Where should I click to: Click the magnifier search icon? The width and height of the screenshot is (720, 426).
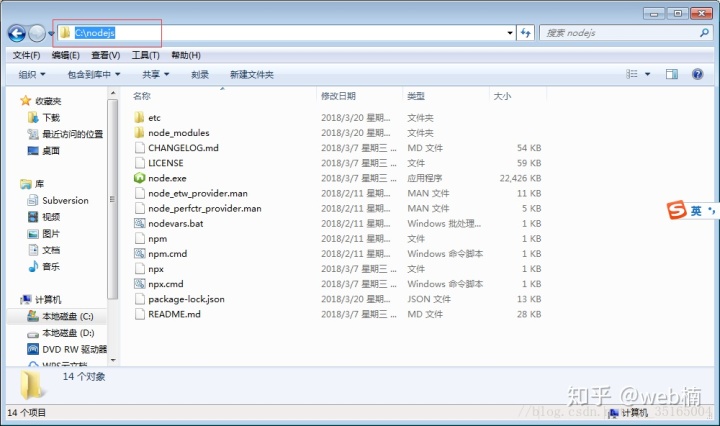tap(704, 33)
